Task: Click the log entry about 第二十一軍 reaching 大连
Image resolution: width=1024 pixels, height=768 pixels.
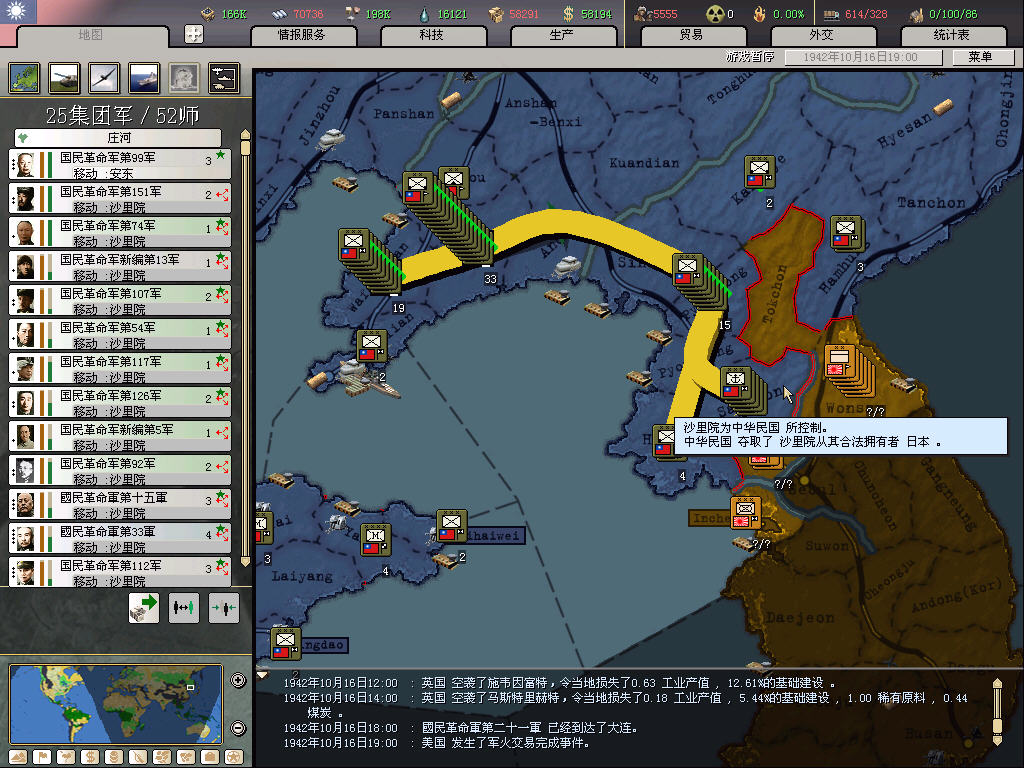Action: (x=460, y=728)
